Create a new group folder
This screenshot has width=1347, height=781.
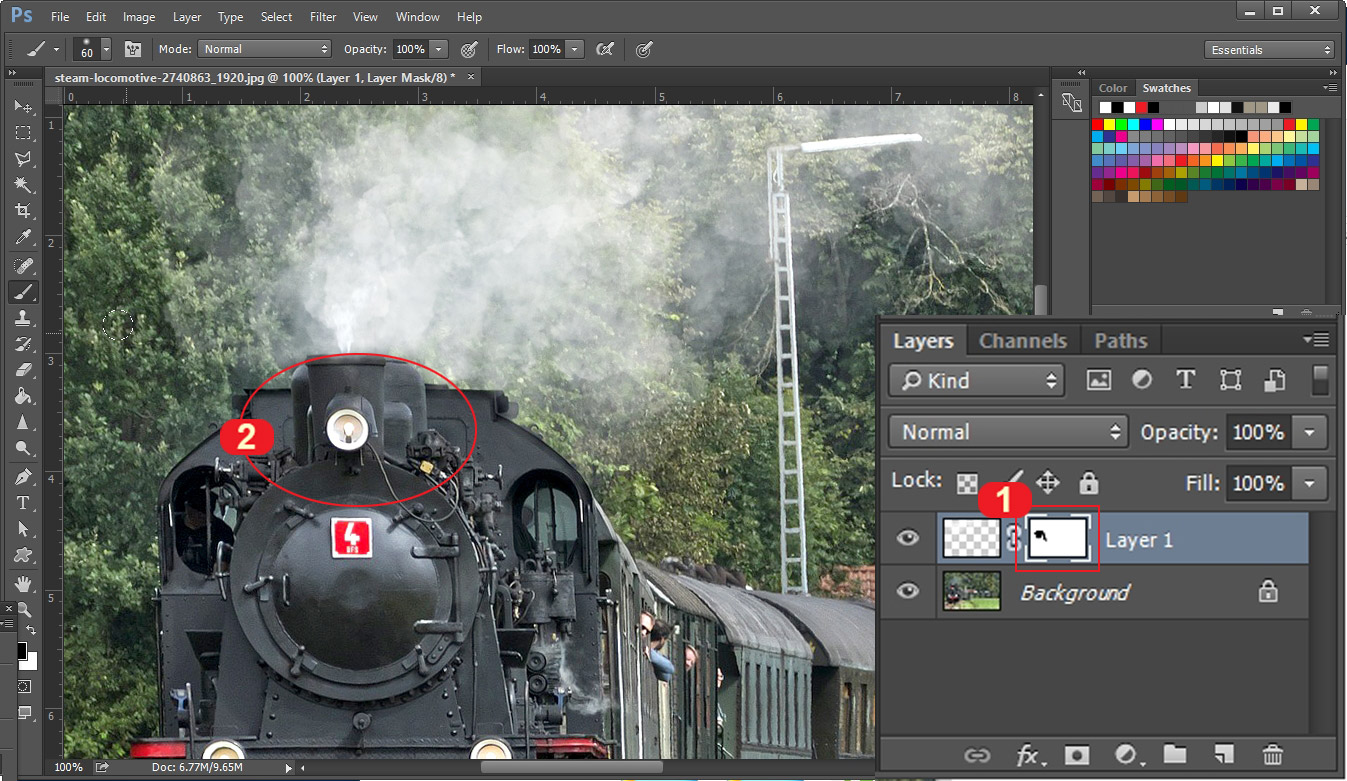click(x=1174, y=755)
